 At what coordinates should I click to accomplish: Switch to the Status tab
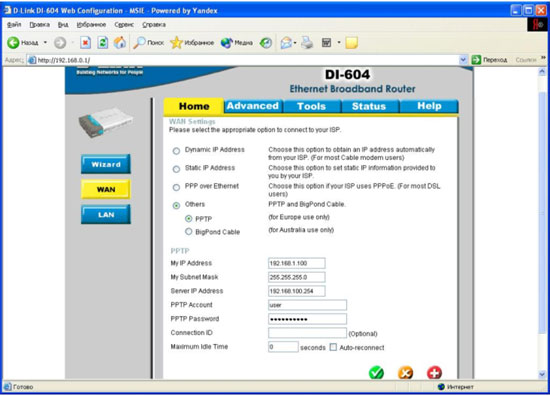(369, 106)
